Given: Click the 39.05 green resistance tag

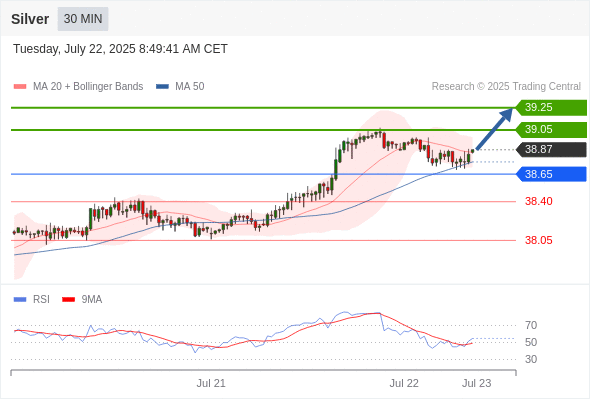Looking at the screenshot, I should coord(551,129).
